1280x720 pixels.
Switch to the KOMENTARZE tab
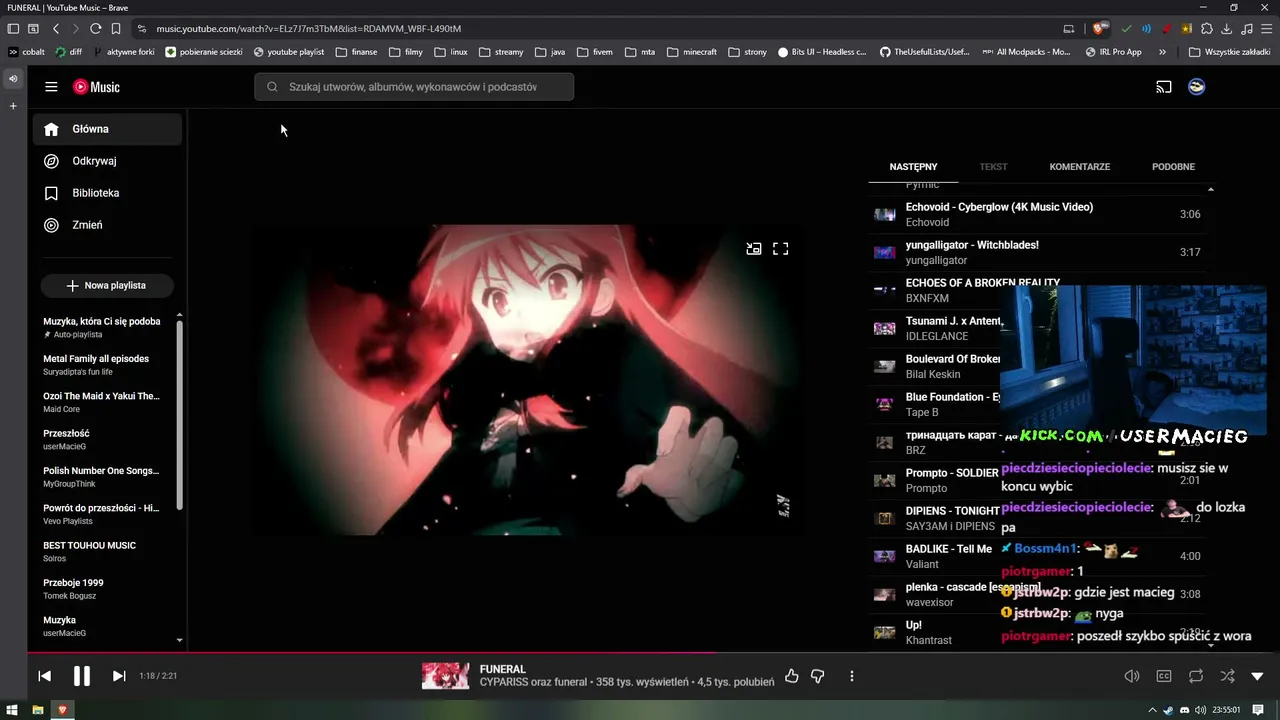tap(1080, 167)
